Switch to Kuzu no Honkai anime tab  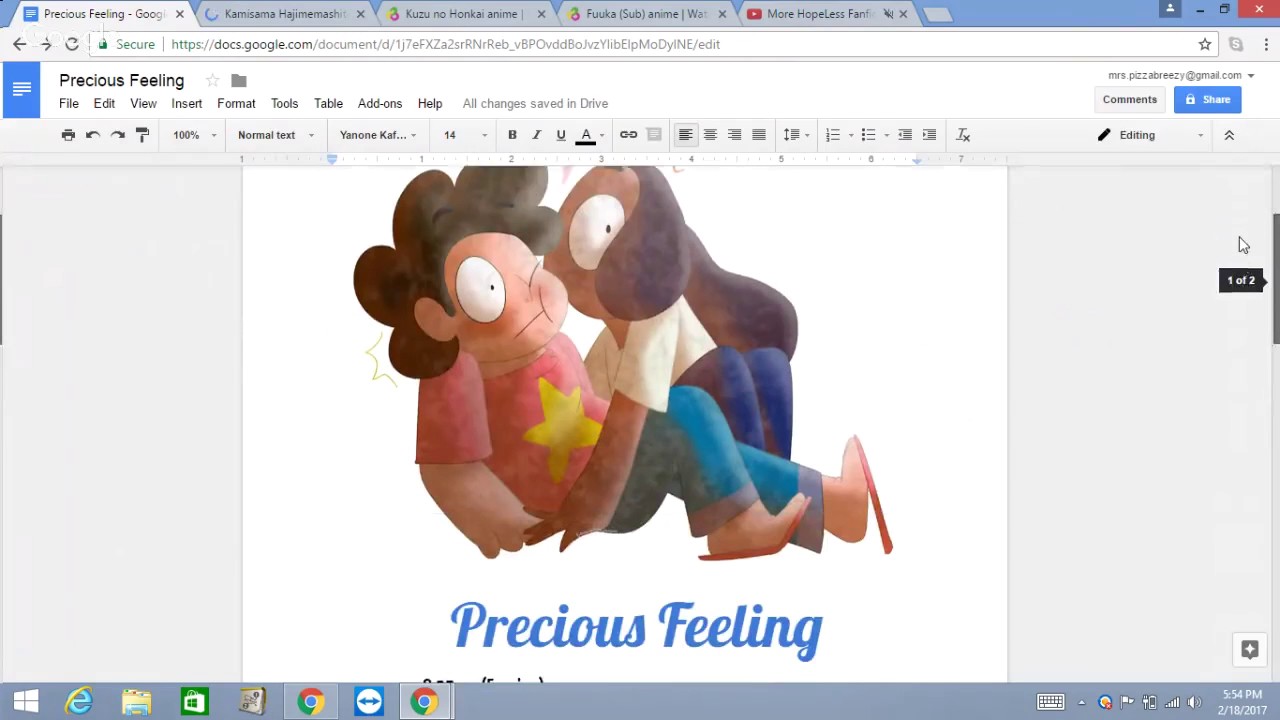tap(464, 14)
